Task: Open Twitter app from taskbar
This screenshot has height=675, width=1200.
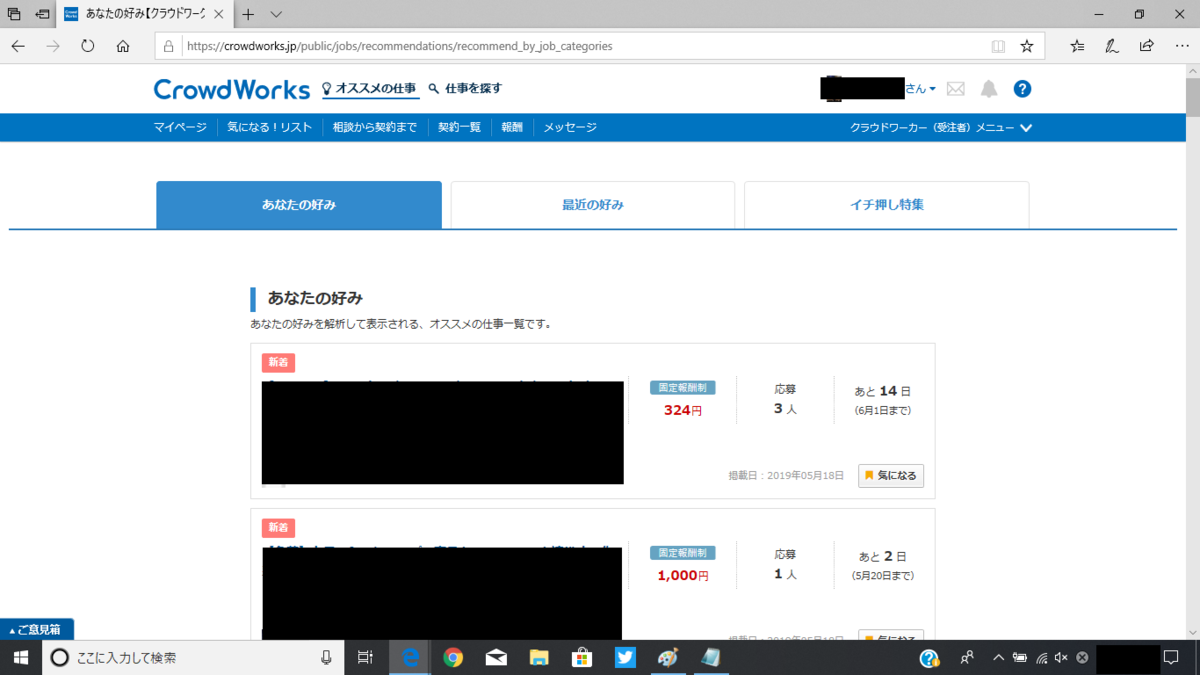Action: pos(625,657)
